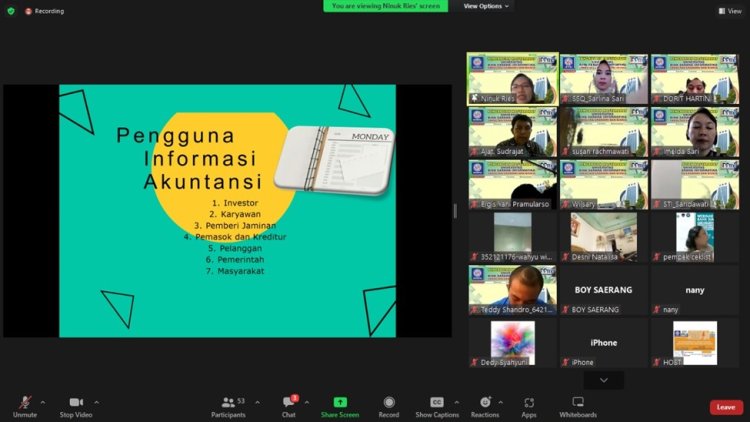Select Ajat Sudrajat video thumbnail

(512, 132)
